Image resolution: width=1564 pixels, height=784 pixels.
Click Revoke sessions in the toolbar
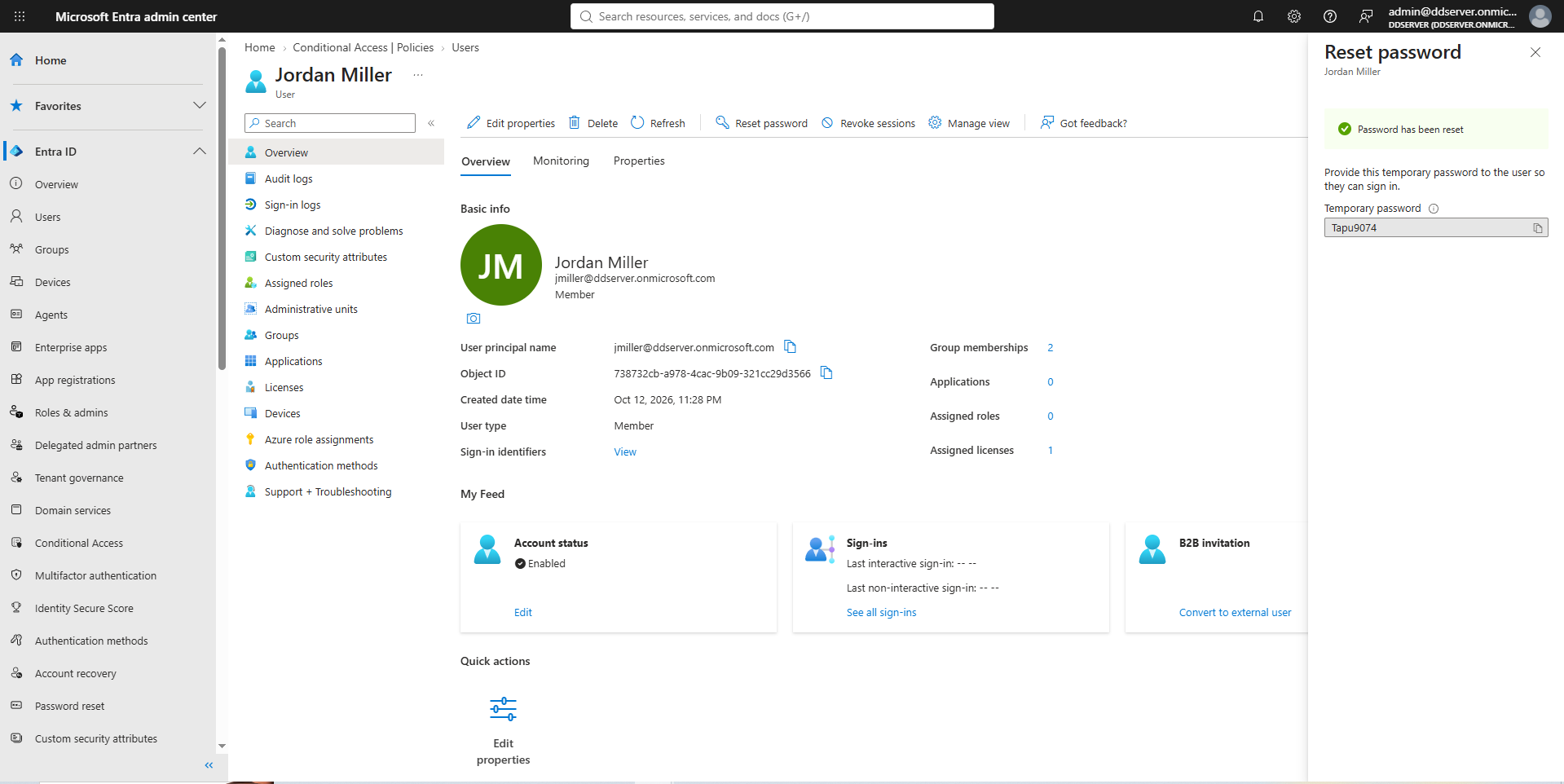click(x=868, y=123)
